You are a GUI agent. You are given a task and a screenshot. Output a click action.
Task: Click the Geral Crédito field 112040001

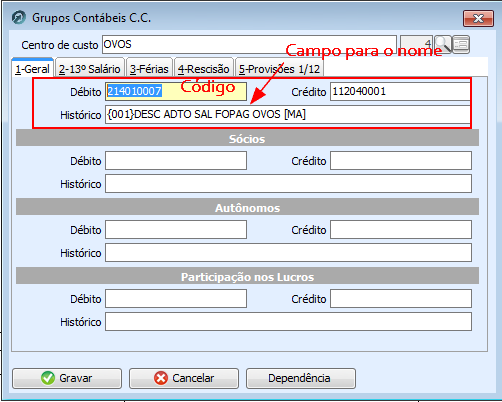coord(400,91)
